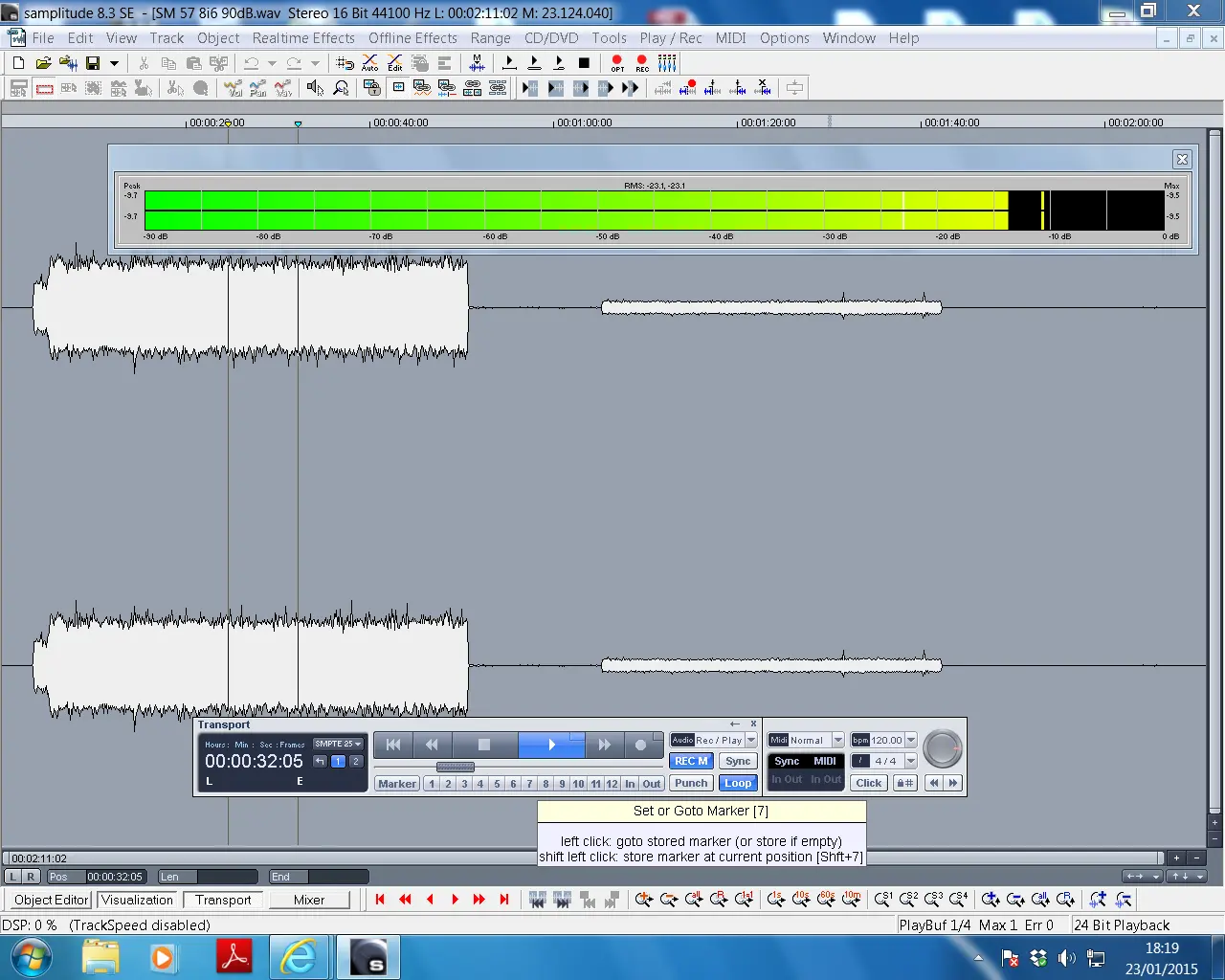Screen dimensions: 1225x980
Task: Click the black Stop square in top toolbar
Action: pyautogui.click(x=584, y=63)
